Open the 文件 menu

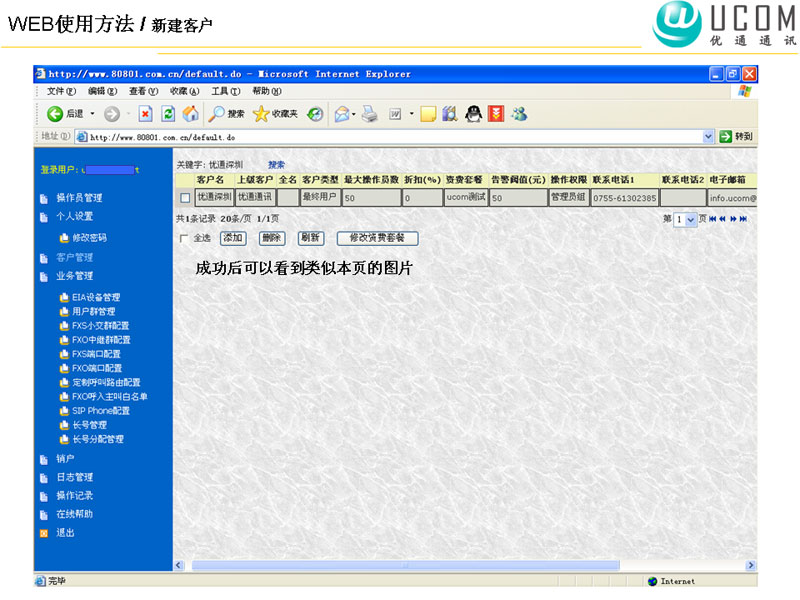pos(61,91)
